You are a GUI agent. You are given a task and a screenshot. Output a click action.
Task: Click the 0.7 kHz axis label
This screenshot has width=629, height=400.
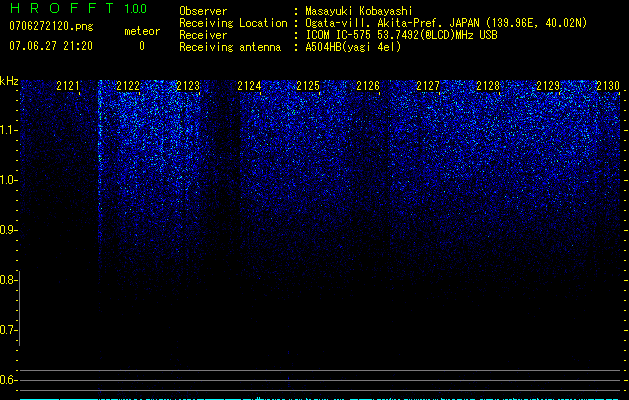tap(8, 330)
